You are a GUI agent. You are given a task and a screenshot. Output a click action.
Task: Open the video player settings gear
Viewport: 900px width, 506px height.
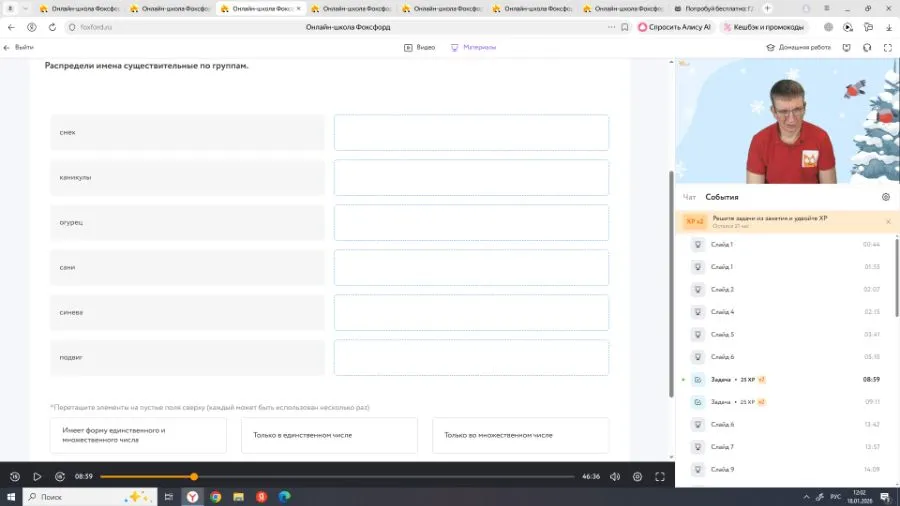(637, 476)
